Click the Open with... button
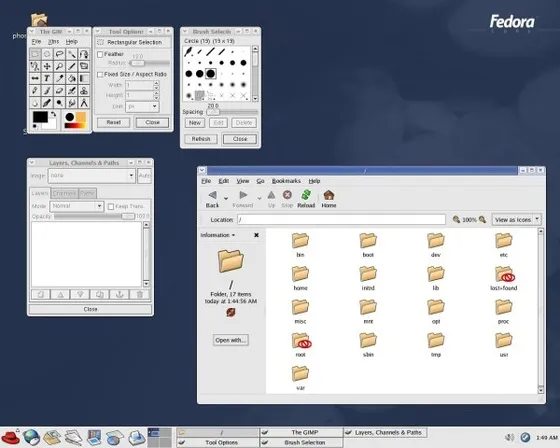 point(231,340)
